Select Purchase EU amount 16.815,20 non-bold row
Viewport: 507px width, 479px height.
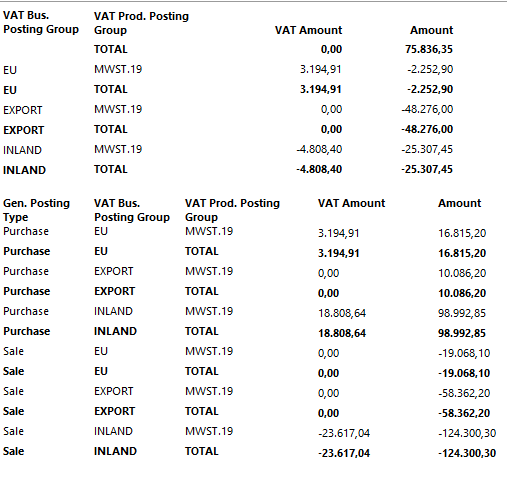coord(462,233)
